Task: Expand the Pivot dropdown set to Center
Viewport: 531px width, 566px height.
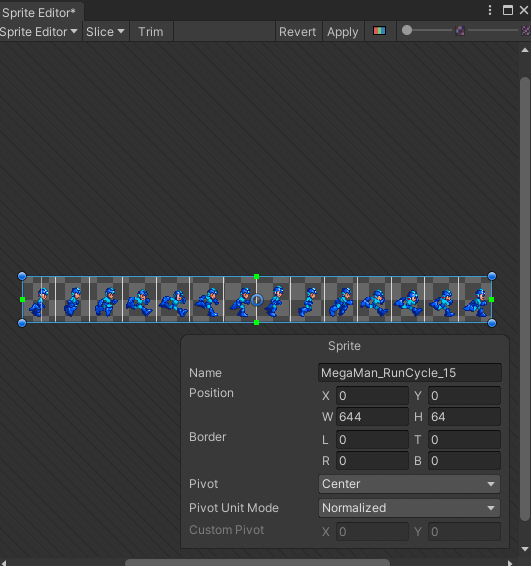Action: point(409,484)
